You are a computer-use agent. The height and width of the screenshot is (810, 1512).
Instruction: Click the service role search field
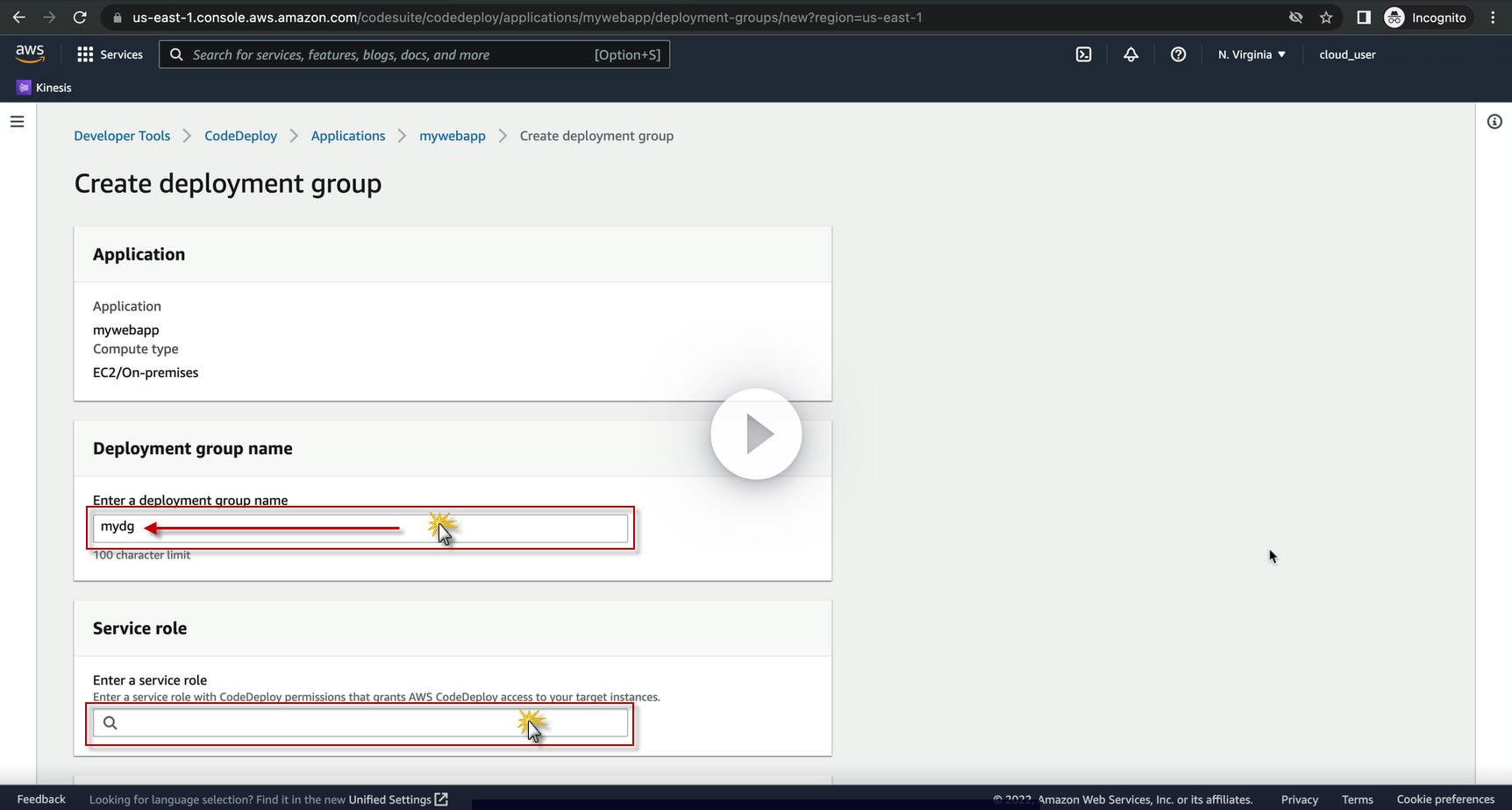pyautogui.click(x=360, y=722)
